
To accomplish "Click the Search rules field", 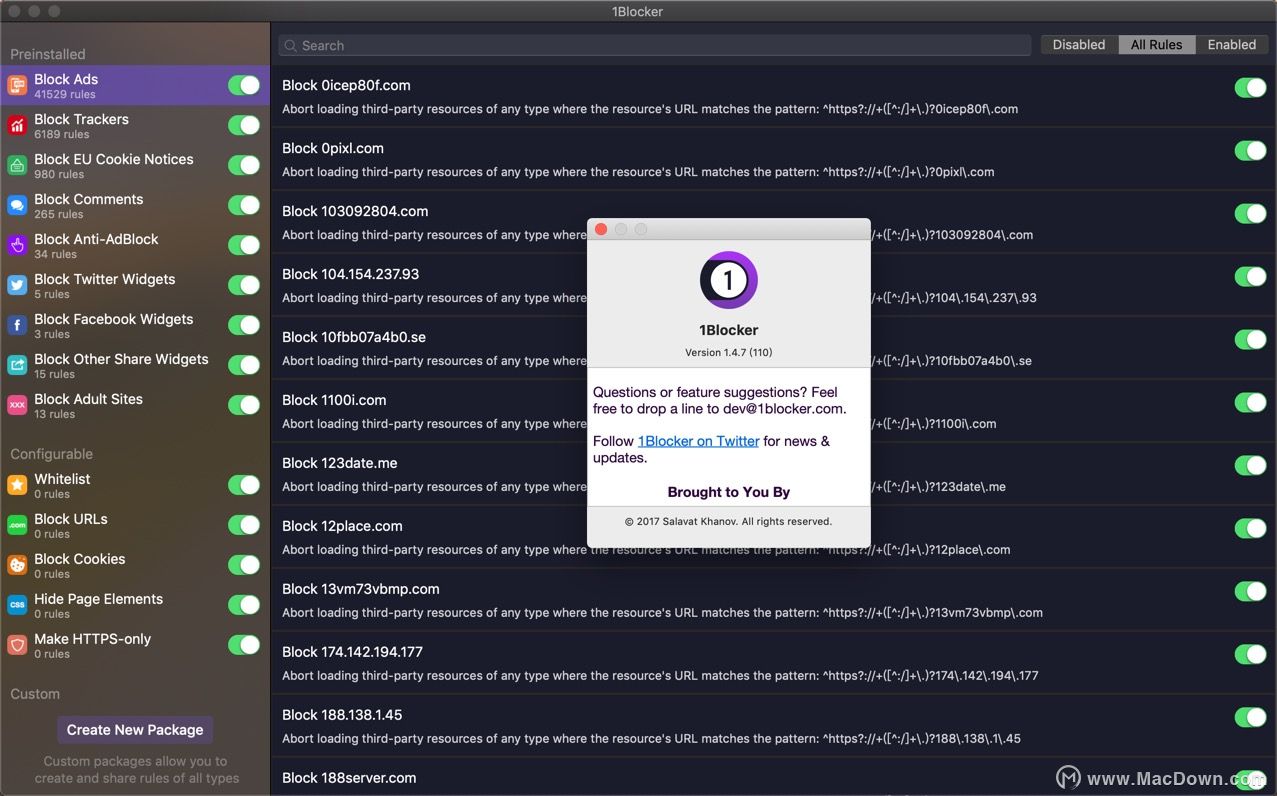I will click(x=655, y=46).
